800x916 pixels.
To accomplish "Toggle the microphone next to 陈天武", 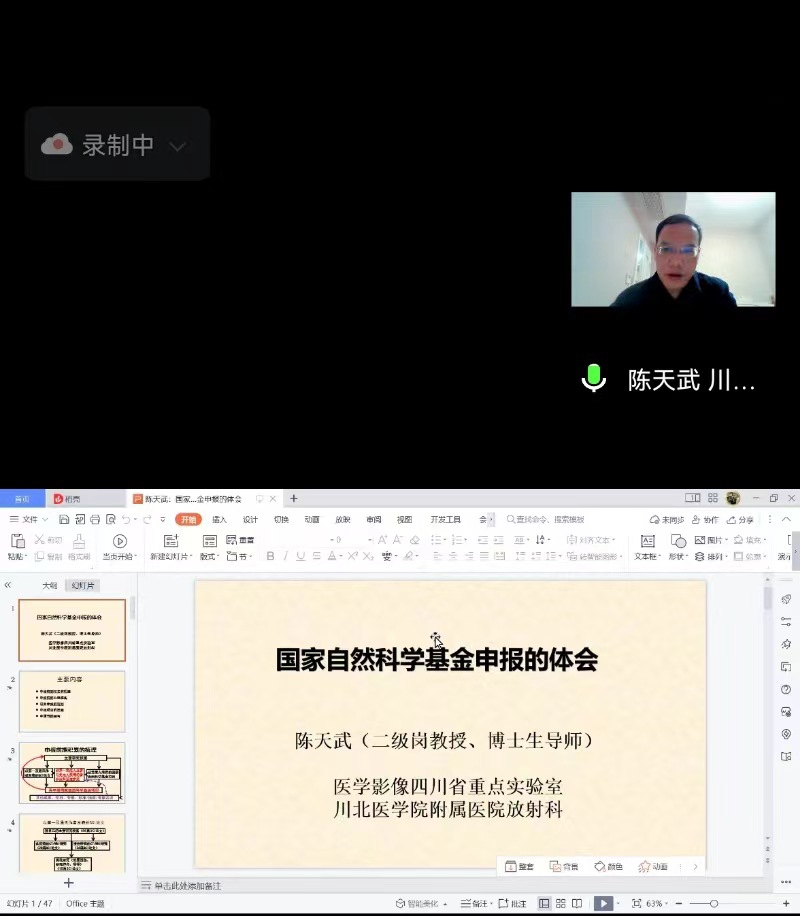I will (x=594, y=378).
